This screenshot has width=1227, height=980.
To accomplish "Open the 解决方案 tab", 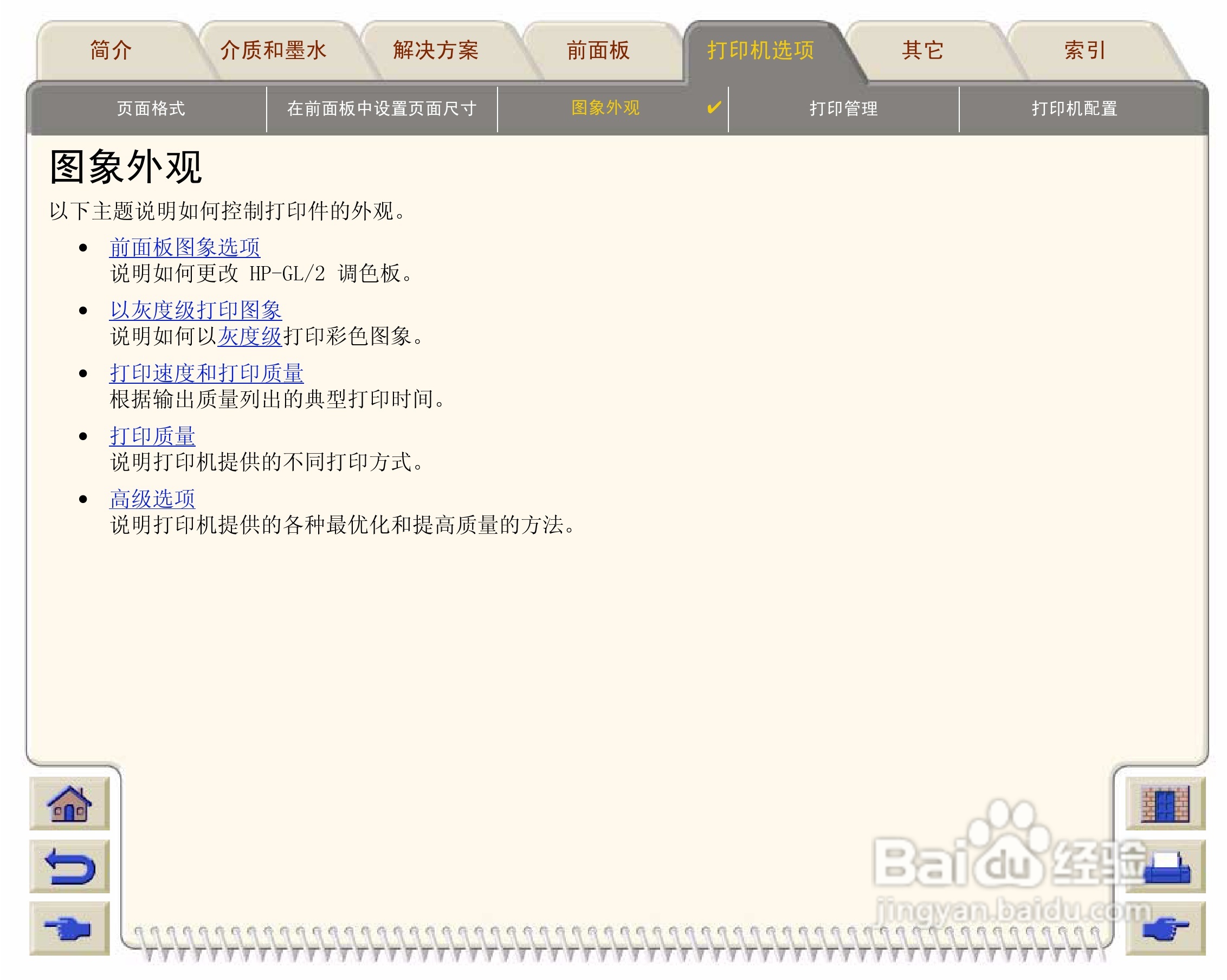I will [x=435, y=50].
